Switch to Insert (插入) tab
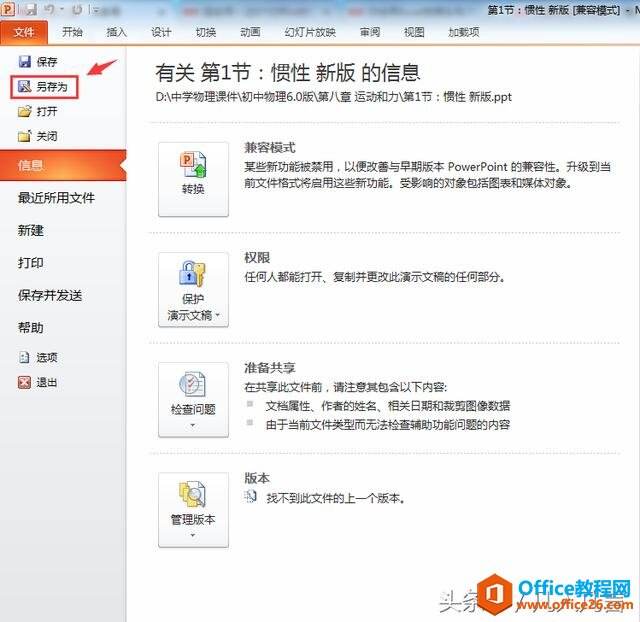This screenshot has height=622, width=640. [x=116, y=32]
